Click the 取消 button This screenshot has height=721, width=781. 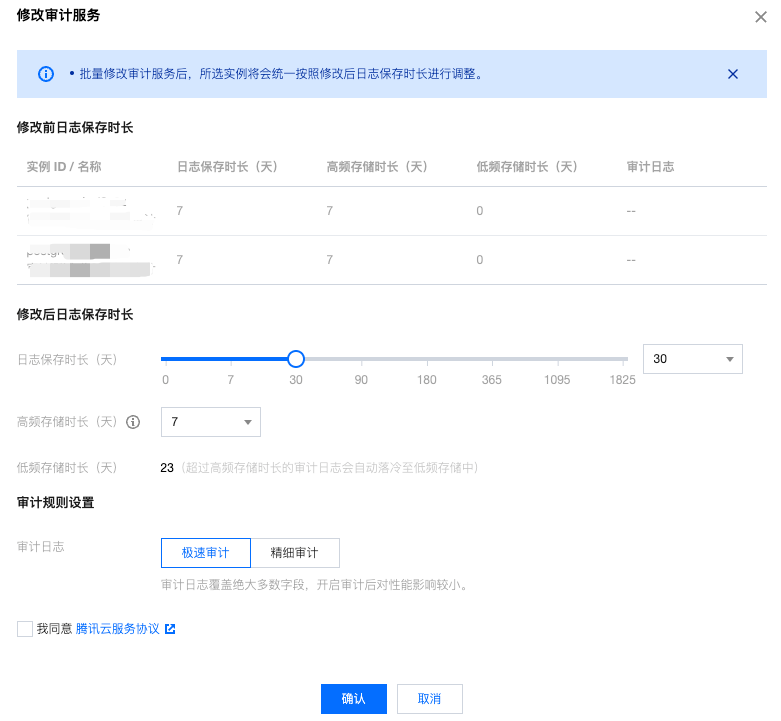(x=429, y=699)
